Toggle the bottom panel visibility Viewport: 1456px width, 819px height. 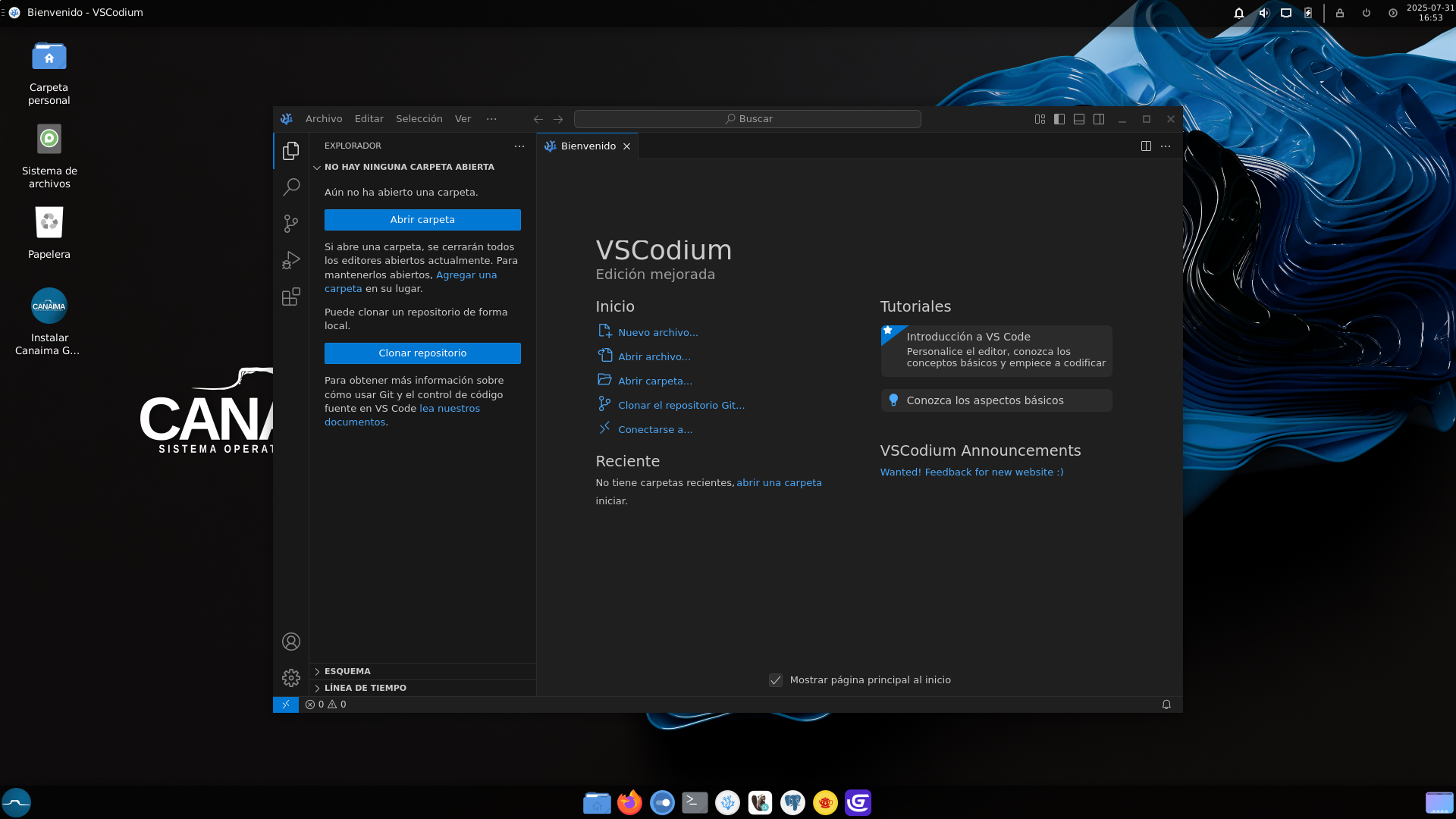tap(1078, 119)
